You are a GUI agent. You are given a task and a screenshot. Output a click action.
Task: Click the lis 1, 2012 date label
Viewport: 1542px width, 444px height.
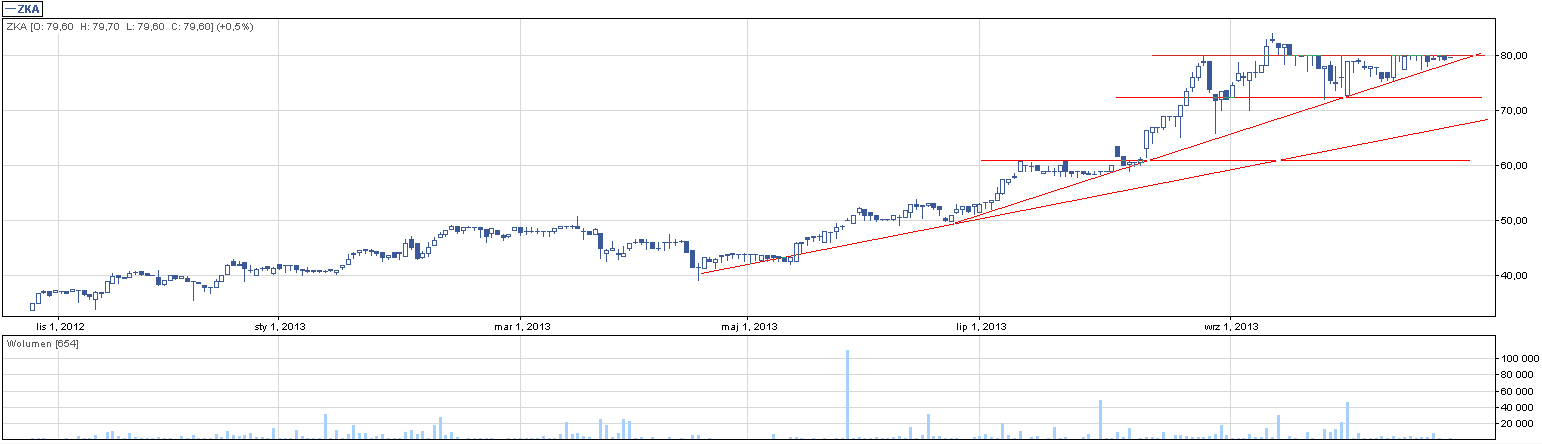(x=61, y=326)
